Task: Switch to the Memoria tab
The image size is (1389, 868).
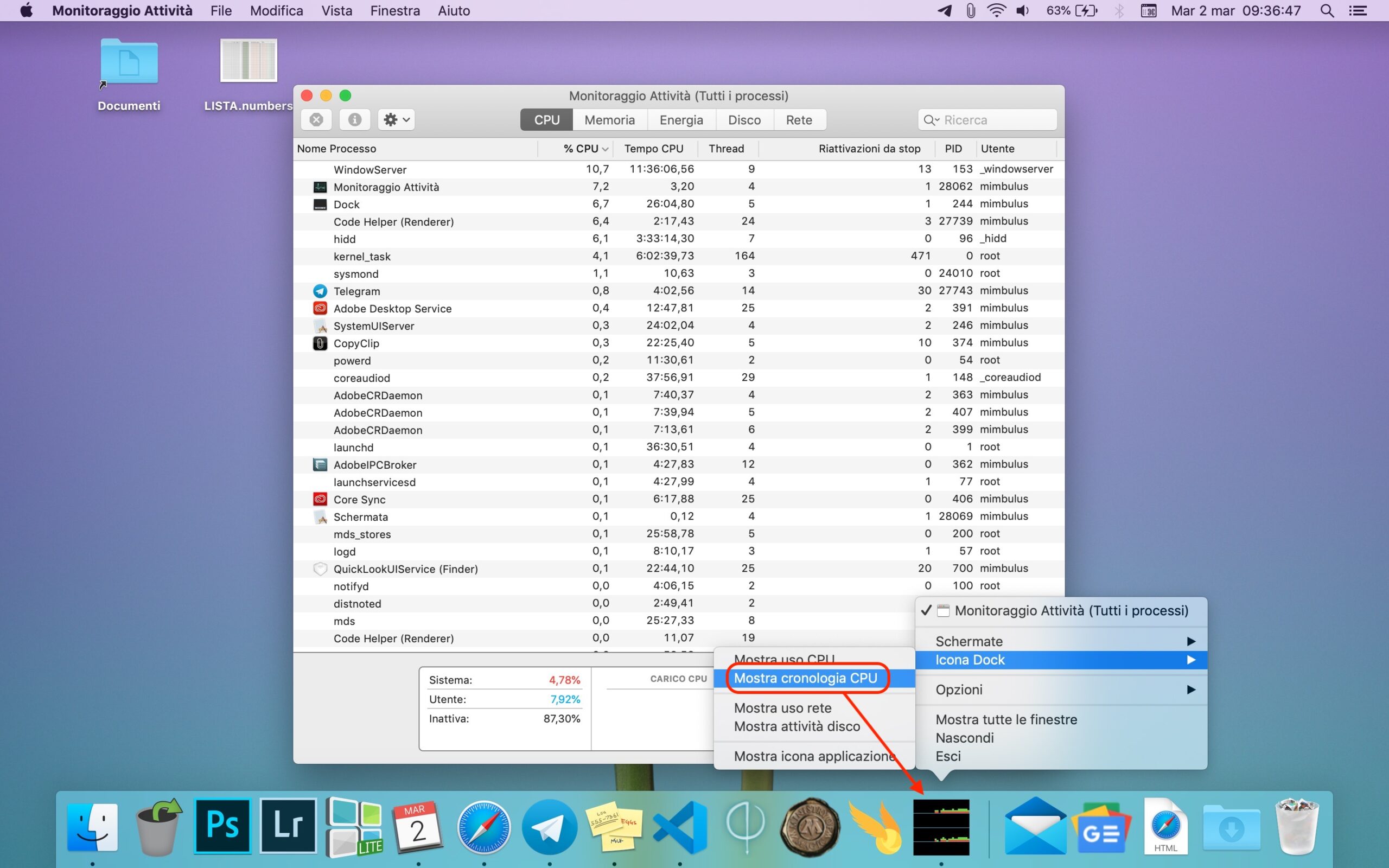Action: point(609,120)
